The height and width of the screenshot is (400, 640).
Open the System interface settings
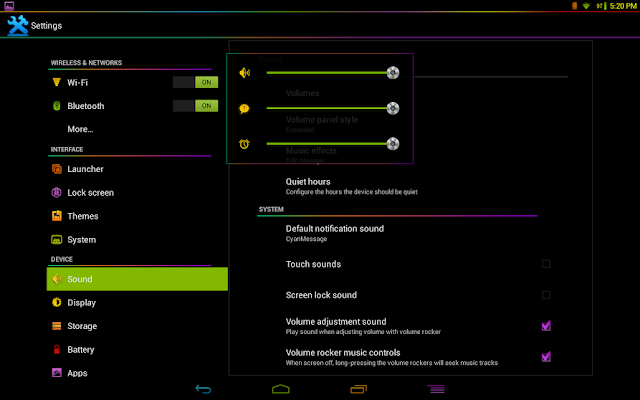coord(137,240)
